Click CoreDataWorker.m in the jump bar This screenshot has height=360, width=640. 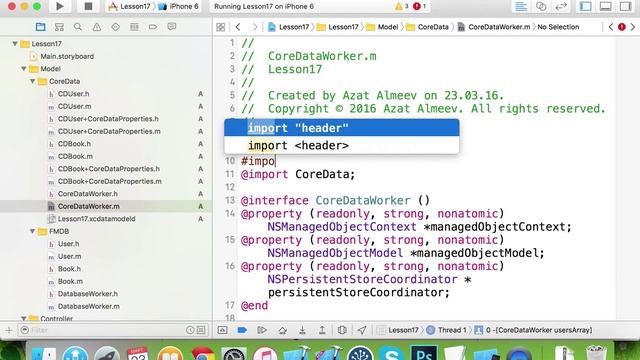click(494, 27)
